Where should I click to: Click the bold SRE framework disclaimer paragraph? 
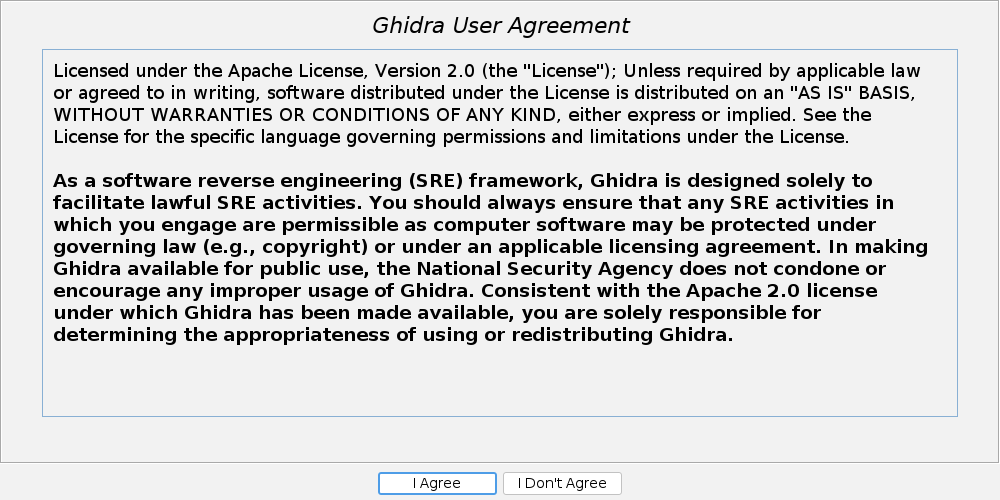pyautogui.click(x=490, y=258)
